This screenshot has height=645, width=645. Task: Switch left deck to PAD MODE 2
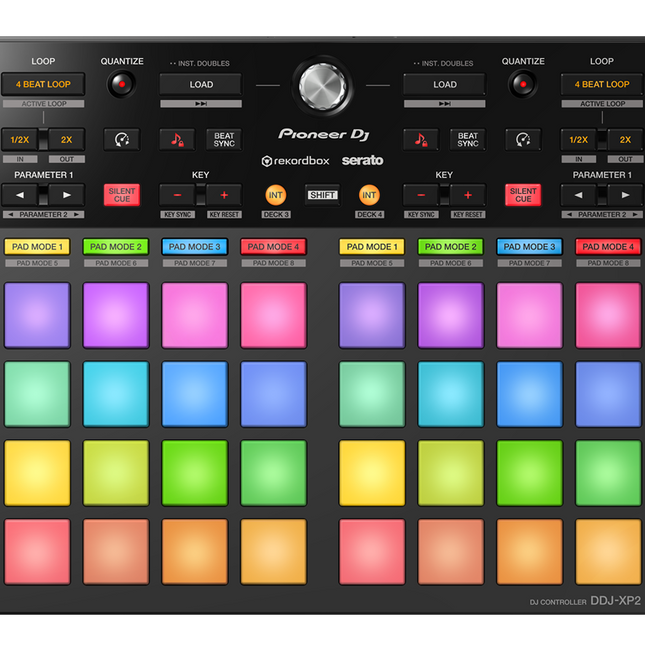[116, 247]
